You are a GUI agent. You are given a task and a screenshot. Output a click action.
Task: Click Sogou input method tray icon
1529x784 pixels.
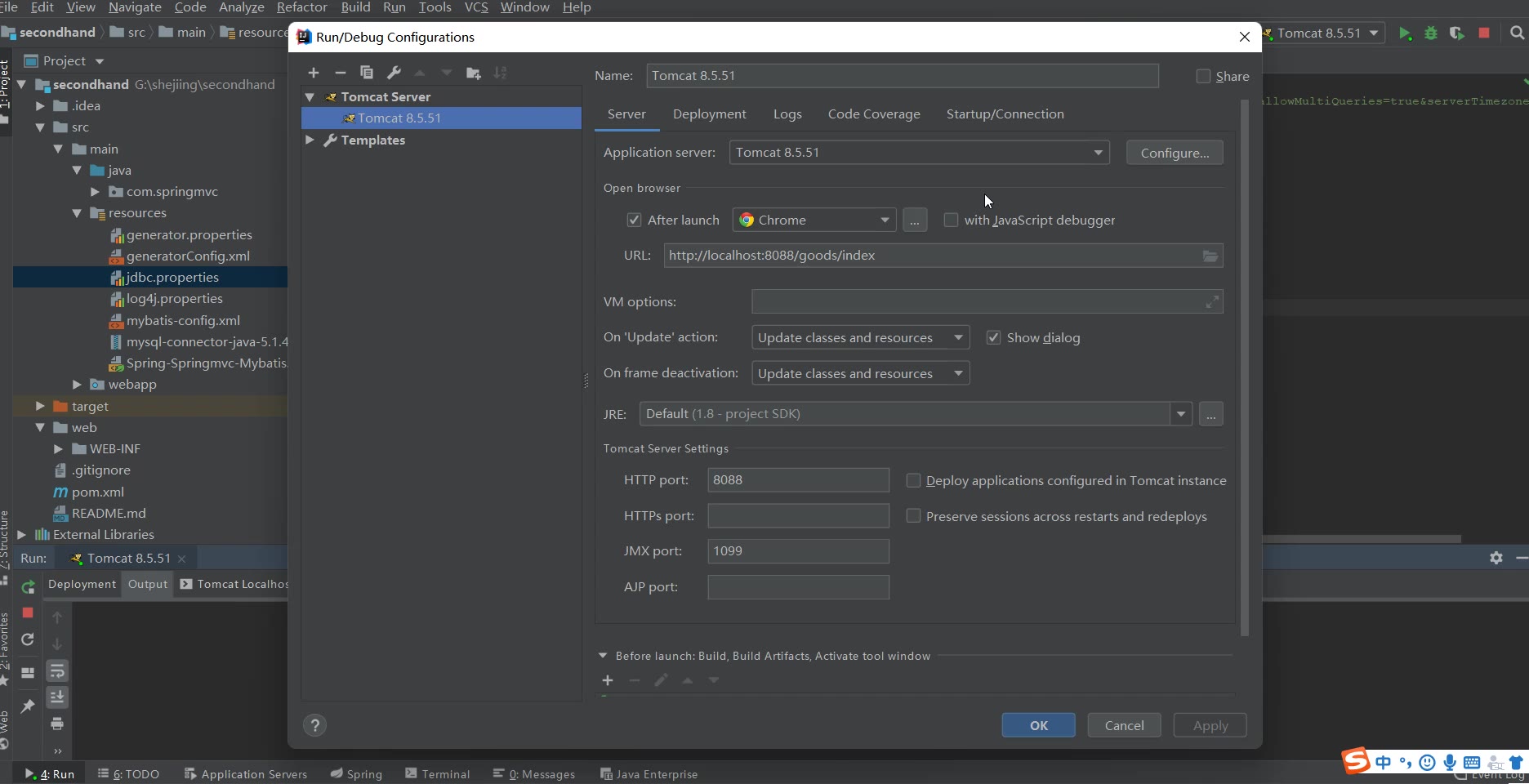point(1357,761)
